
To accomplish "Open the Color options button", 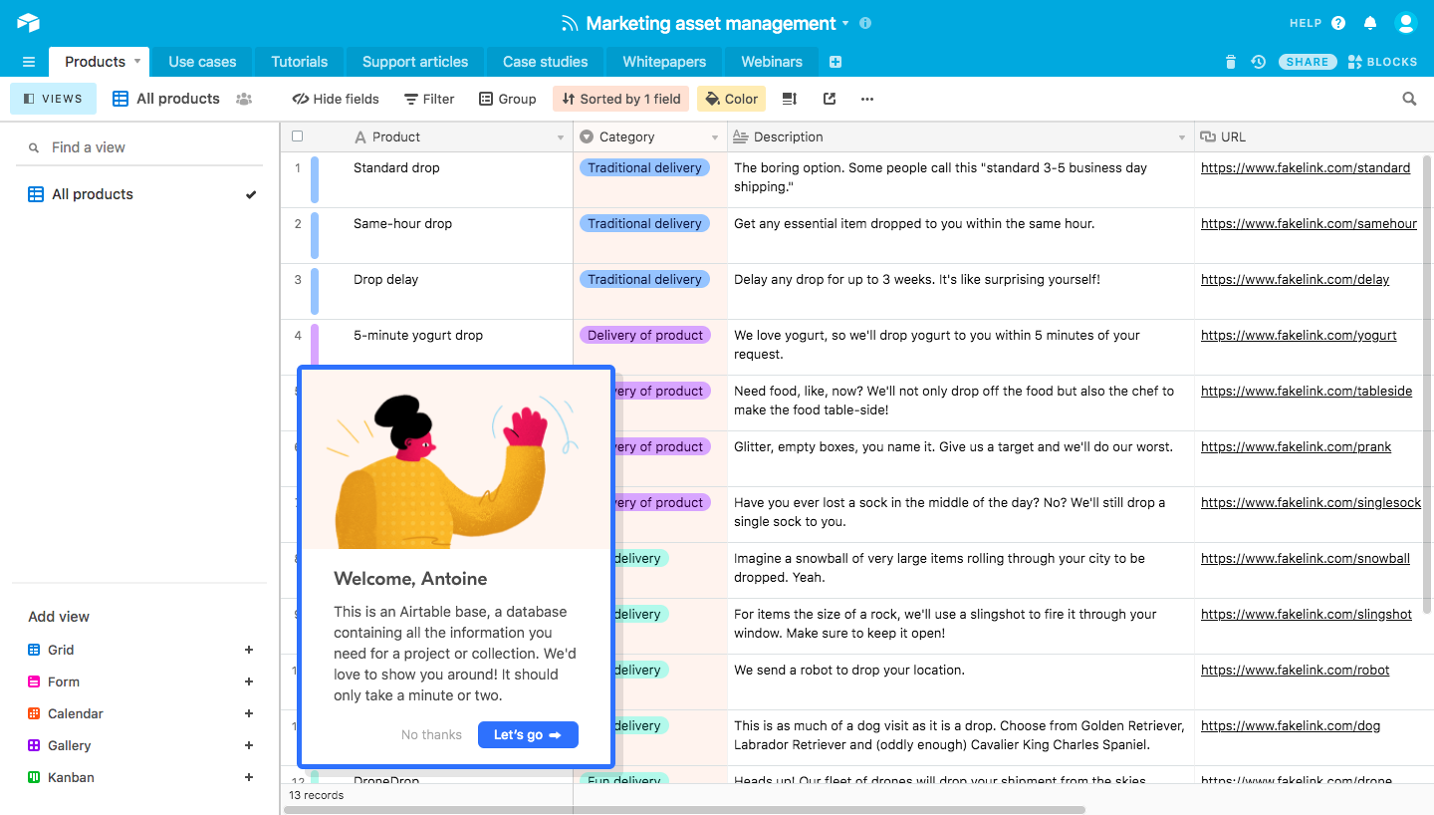I will pos(731,99).
